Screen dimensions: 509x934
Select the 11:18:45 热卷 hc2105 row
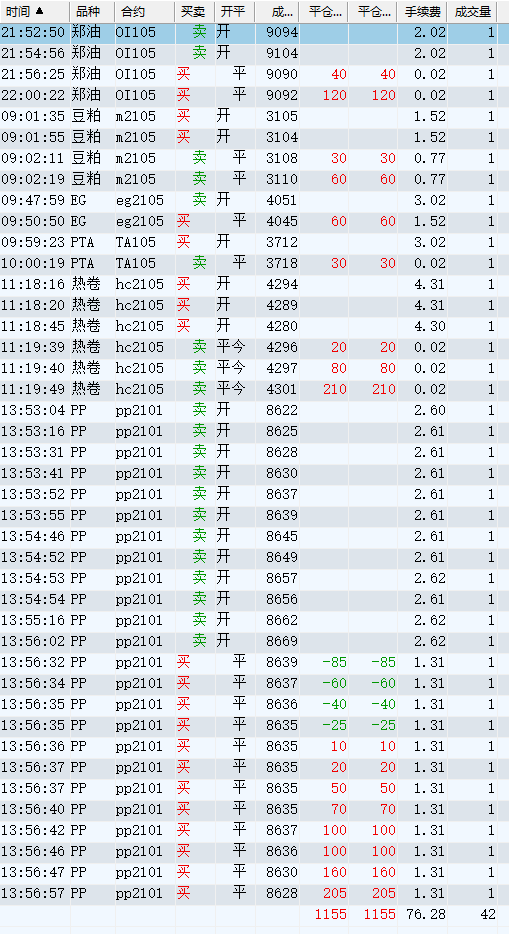click(249, 326)
